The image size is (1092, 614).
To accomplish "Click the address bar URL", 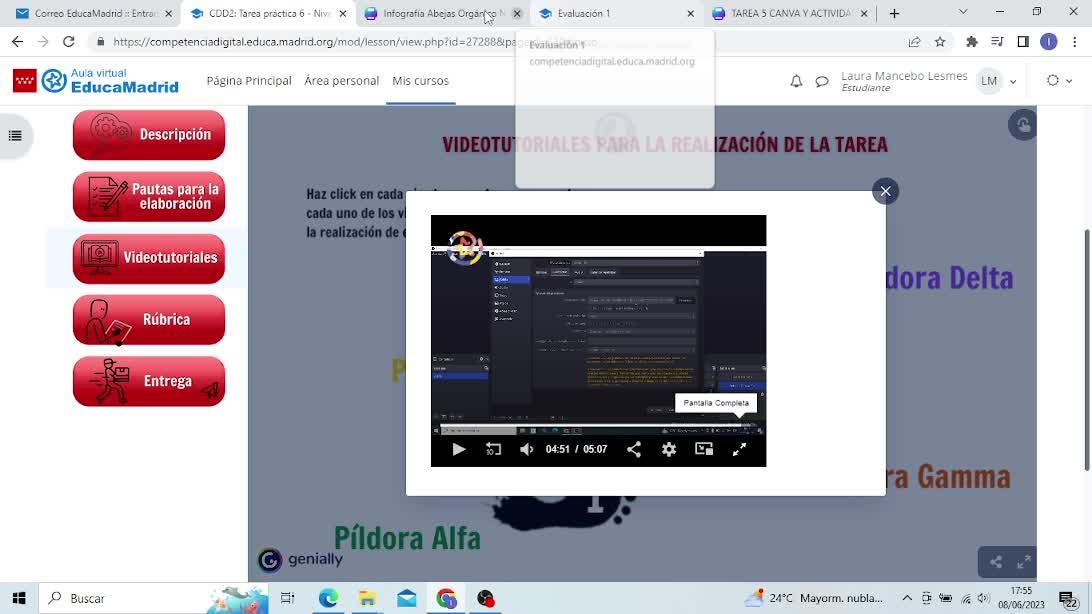I will tap(355, 42).
